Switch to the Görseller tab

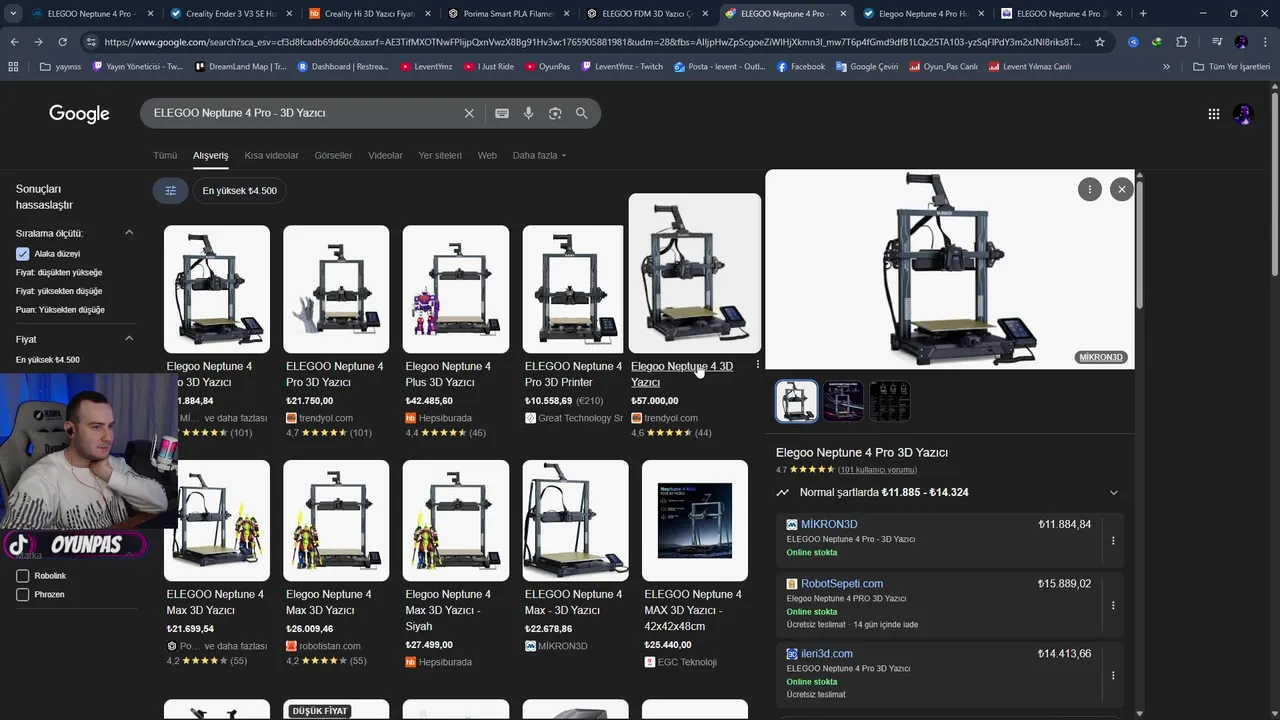coord(333,155)
